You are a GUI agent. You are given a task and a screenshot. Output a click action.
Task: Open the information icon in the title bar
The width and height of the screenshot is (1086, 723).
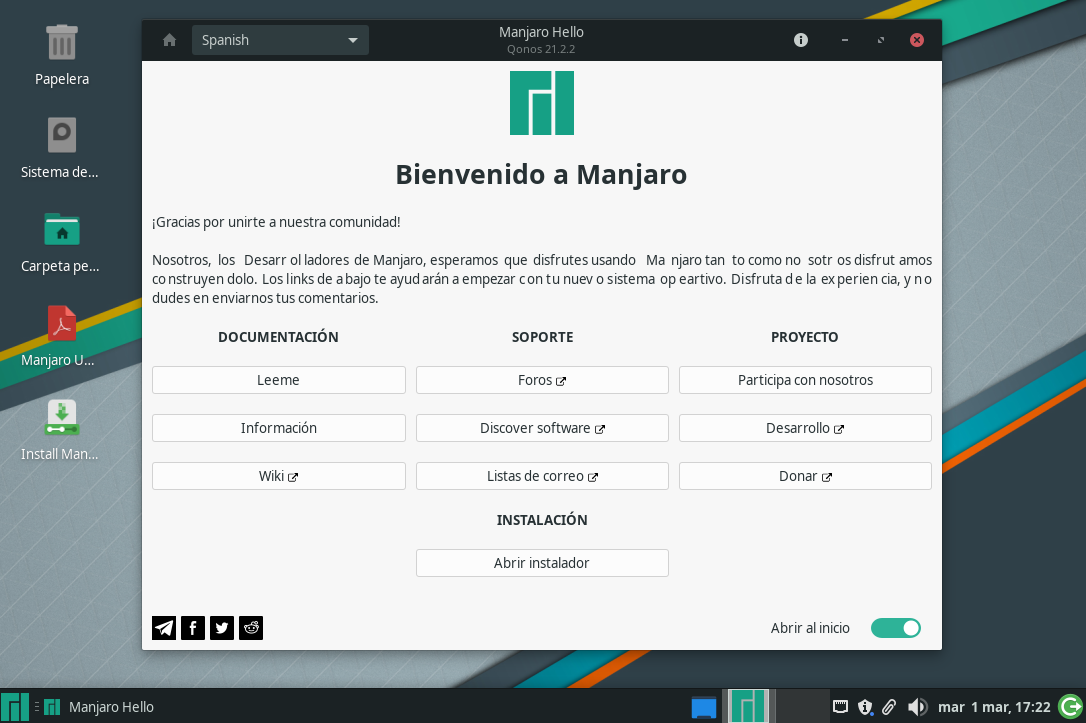point(800,40)
